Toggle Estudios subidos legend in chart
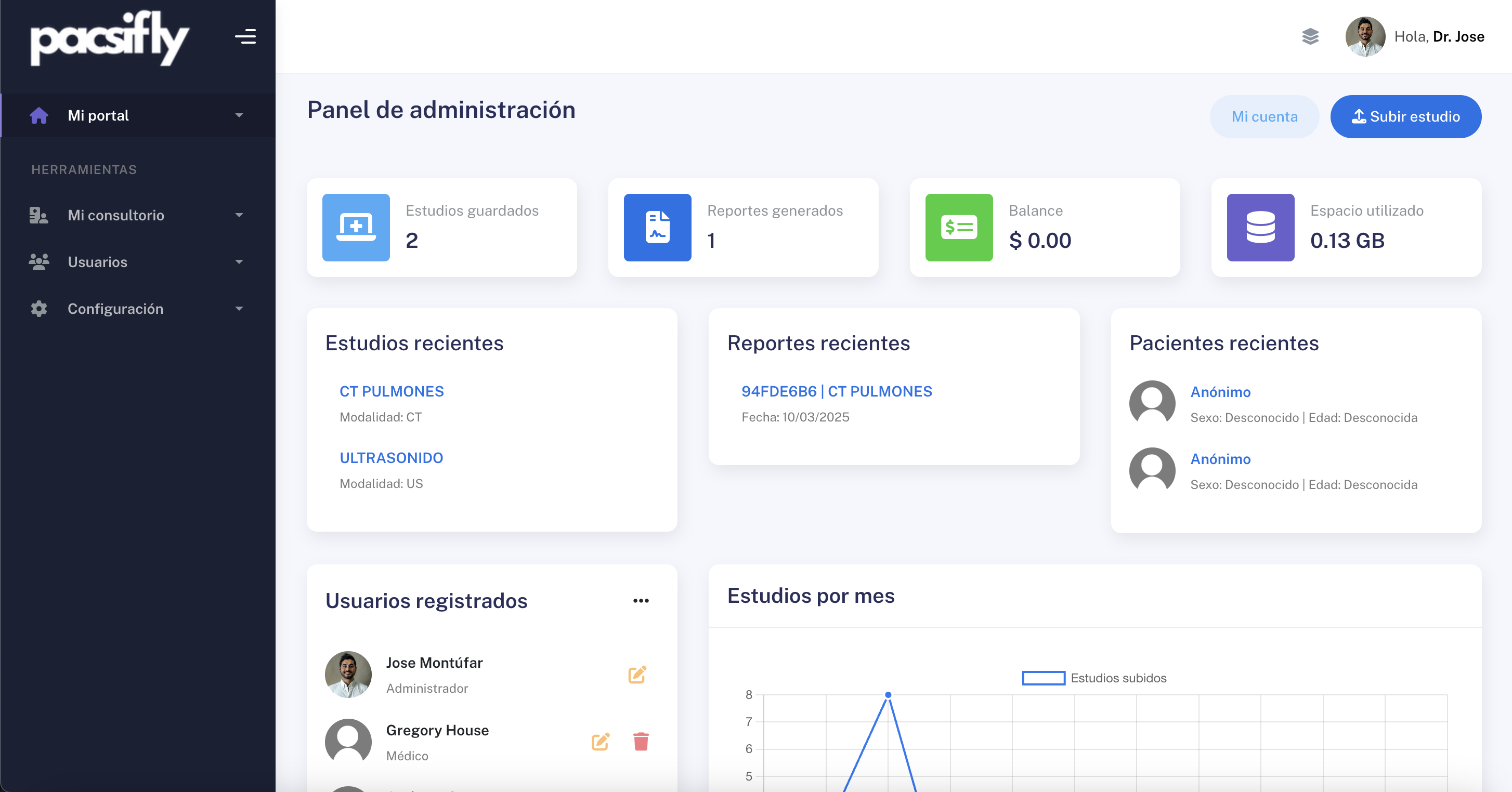 [x=1044, y=678]
